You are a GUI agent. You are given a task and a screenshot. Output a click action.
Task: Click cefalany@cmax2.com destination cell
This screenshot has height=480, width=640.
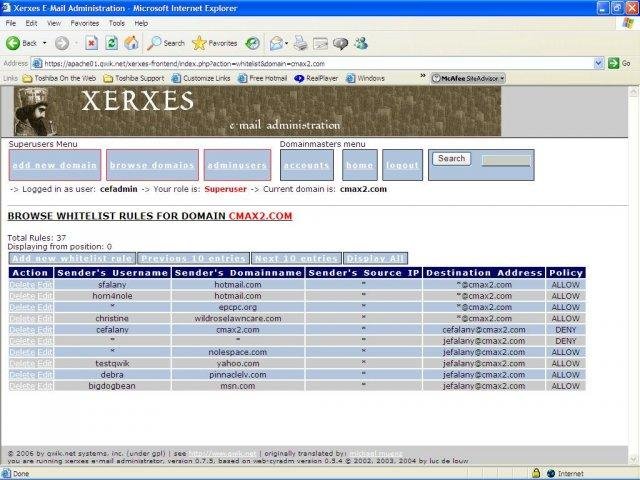pos(484,329)
